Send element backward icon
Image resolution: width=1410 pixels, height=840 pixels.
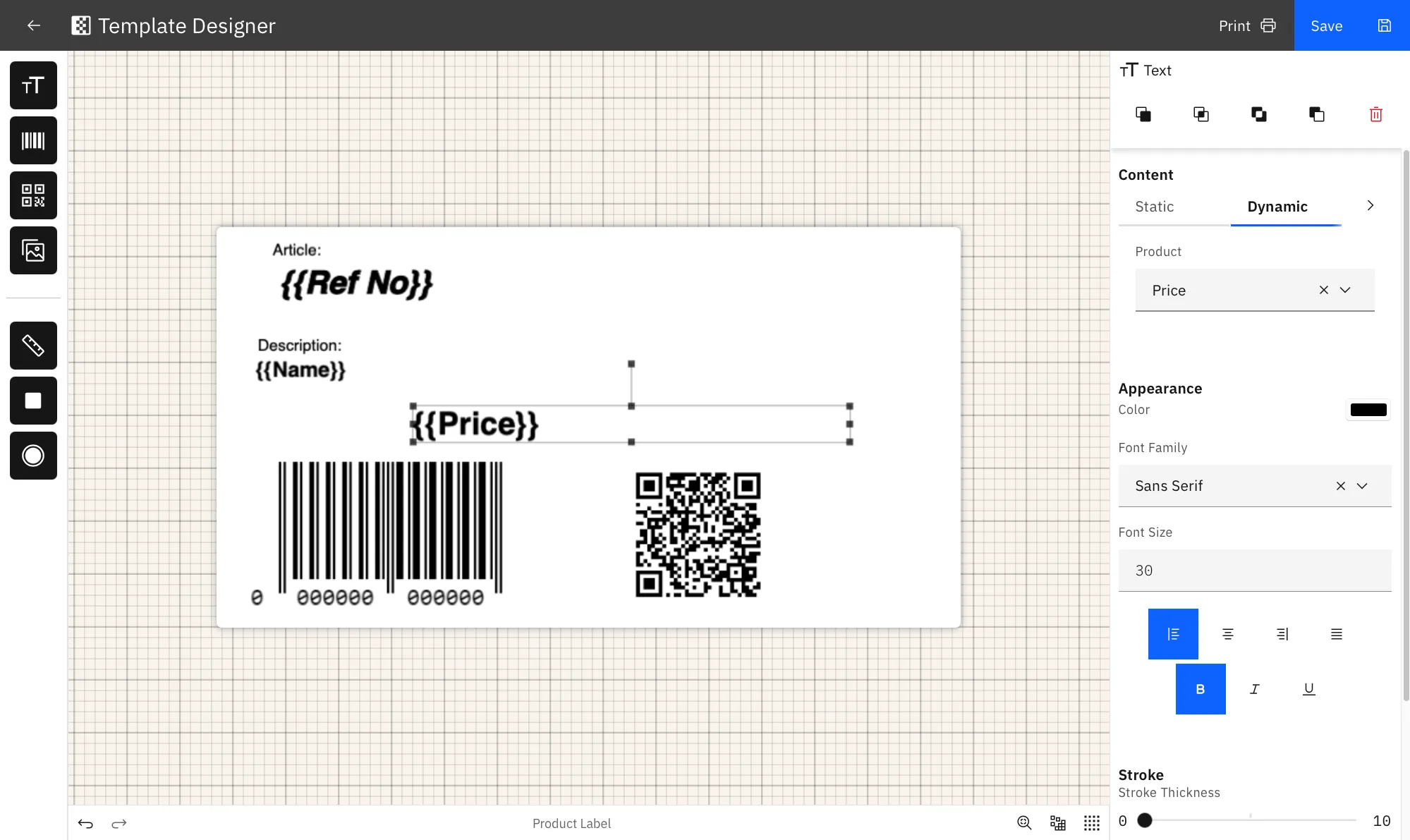click(1259, 114)
